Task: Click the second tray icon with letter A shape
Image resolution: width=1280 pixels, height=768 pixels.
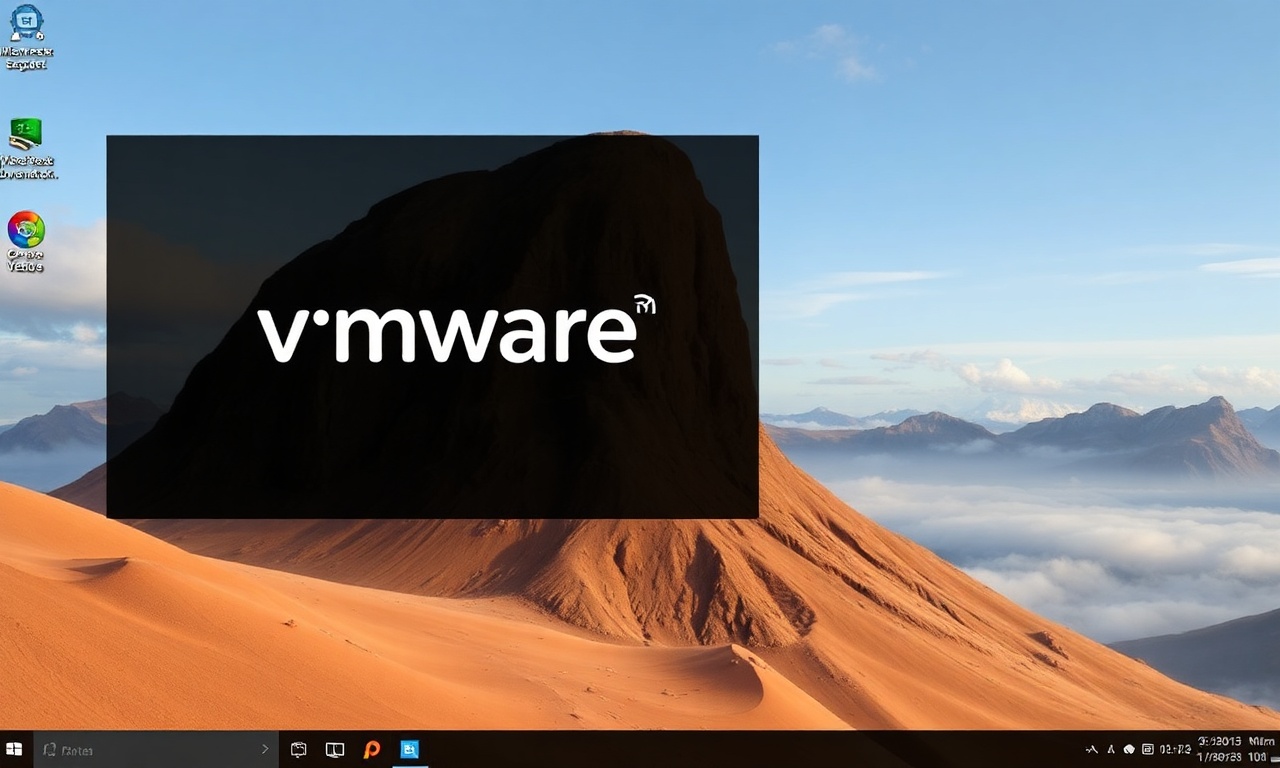Action: (x=1111, y=749)
